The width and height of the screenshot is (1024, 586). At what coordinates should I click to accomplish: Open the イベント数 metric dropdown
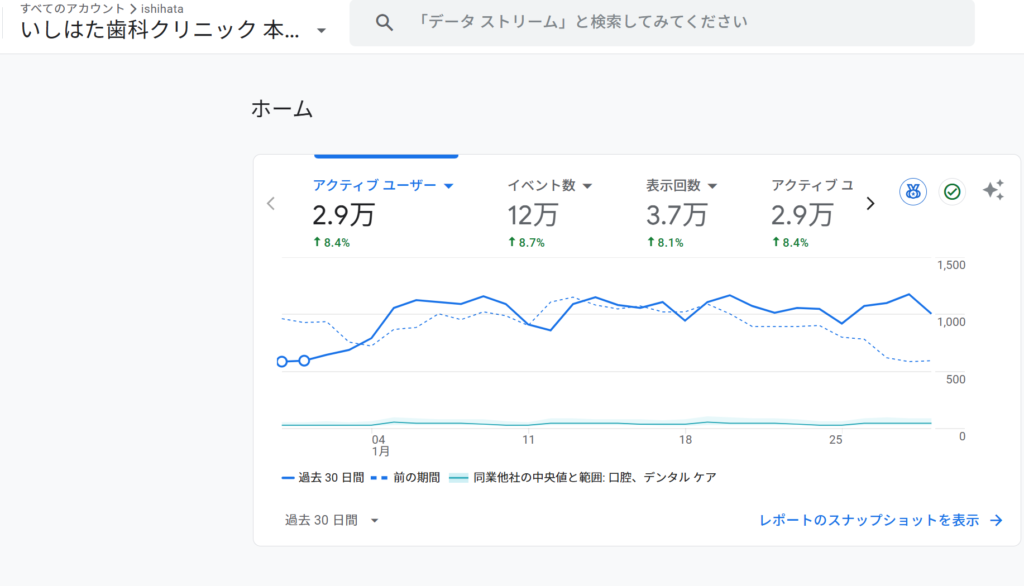point(587,186)
